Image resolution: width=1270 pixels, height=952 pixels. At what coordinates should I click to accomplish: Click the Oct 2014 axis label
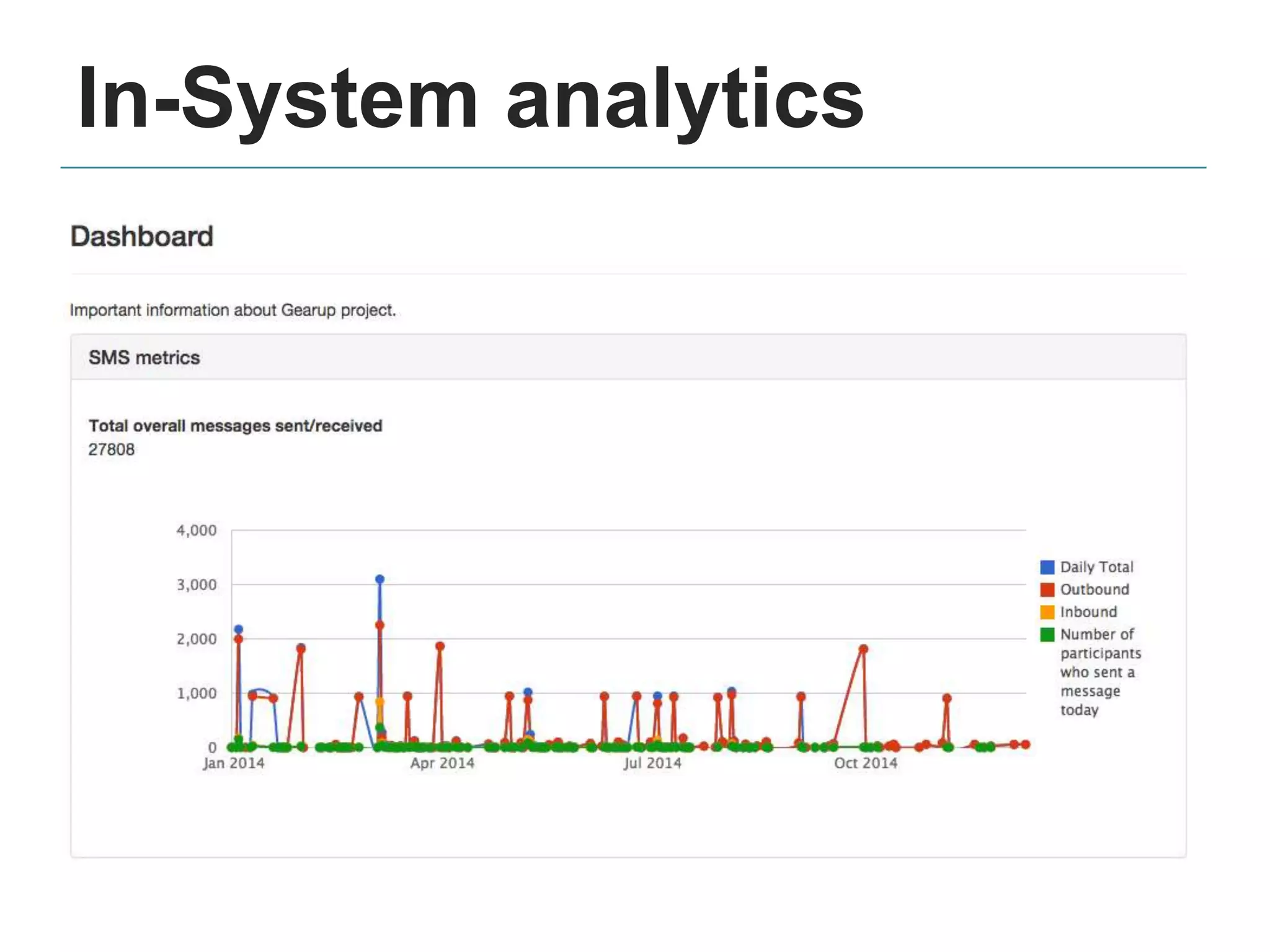[x=866, y=763]
